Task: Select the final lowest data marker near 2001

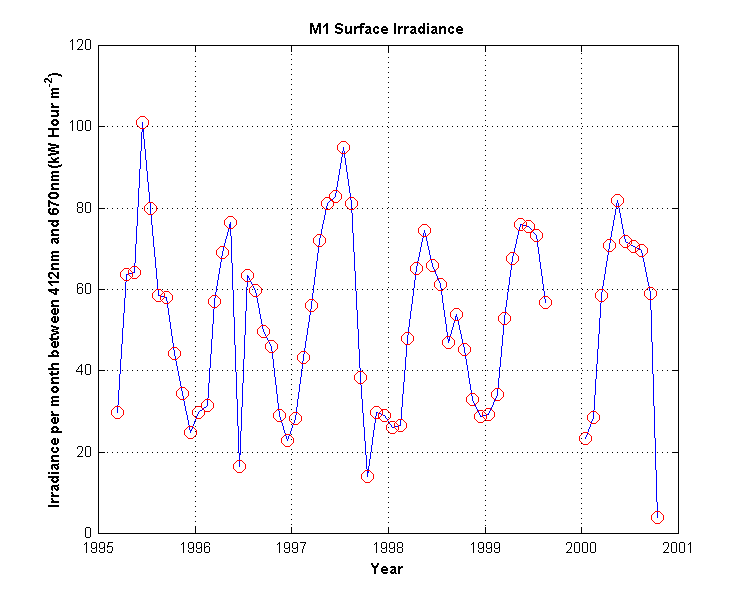Action: coord(657,517)
